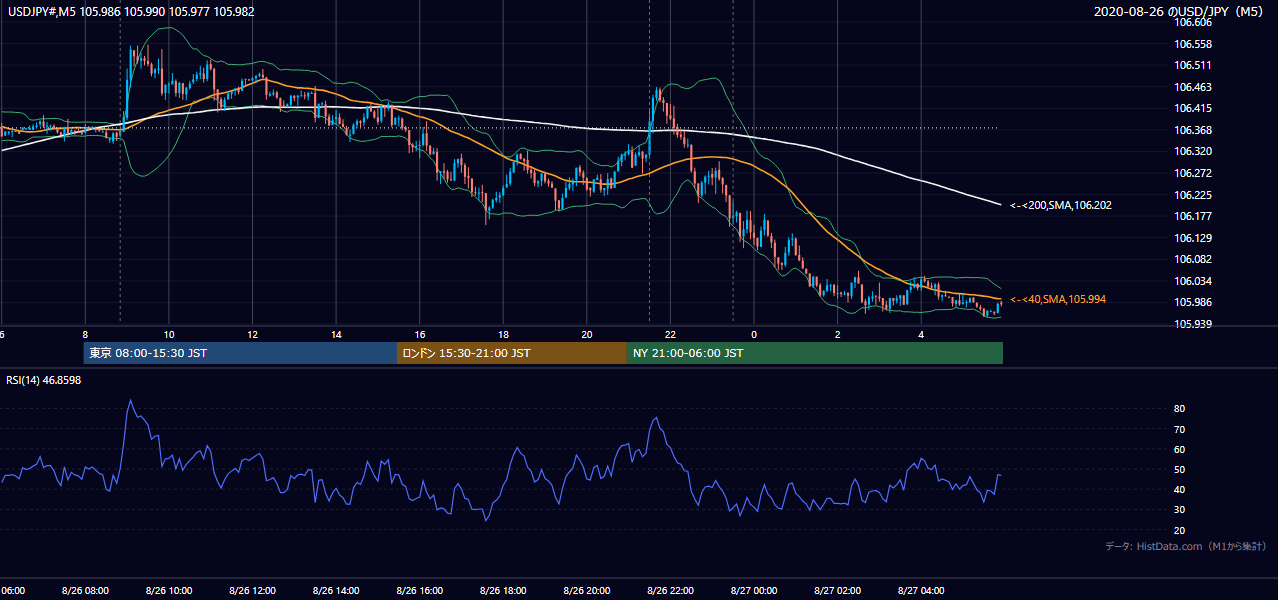Click price axis label 106.177
Image resolution: width=1278 pixels, height=600 pixels.
pyautogui.click(x=1192, y=216)
